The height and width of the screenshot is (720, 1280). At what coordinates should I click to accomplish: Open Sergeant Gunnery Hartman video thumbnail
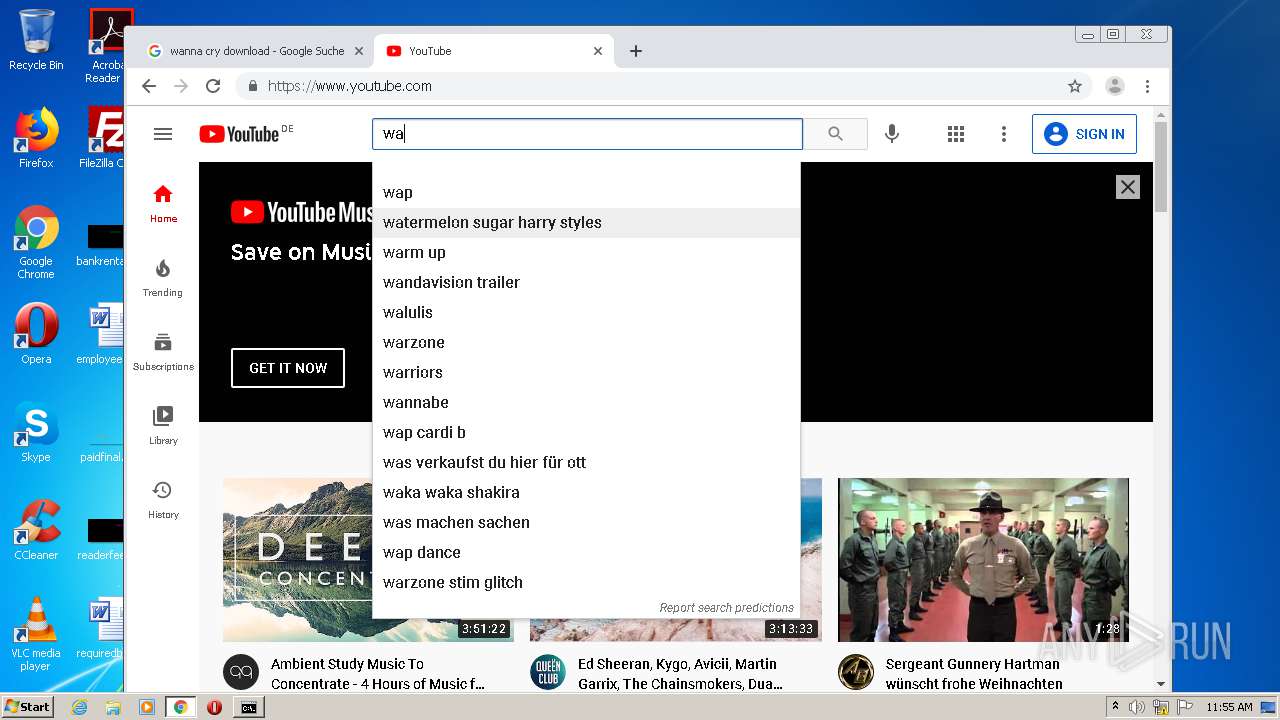[x=983, y=560]
